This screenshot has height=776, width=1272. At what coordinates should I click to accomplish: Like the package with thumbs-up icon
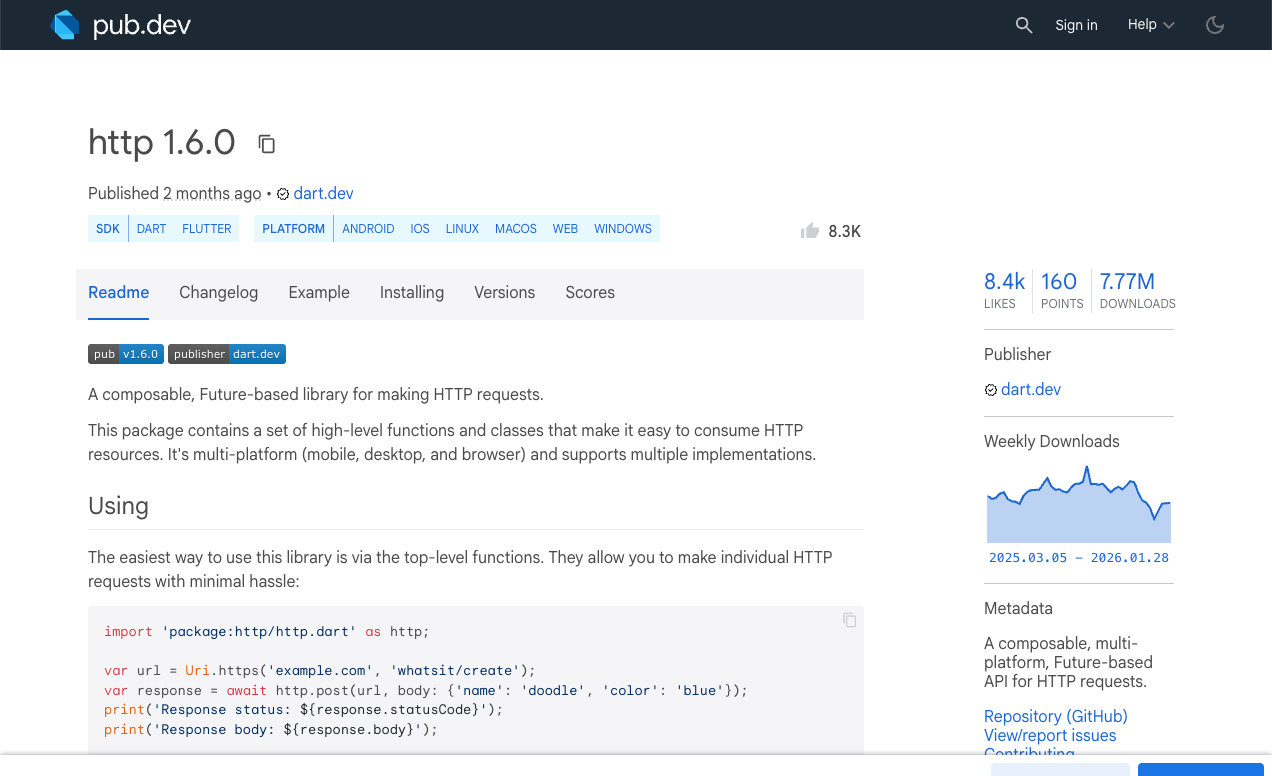810,231
